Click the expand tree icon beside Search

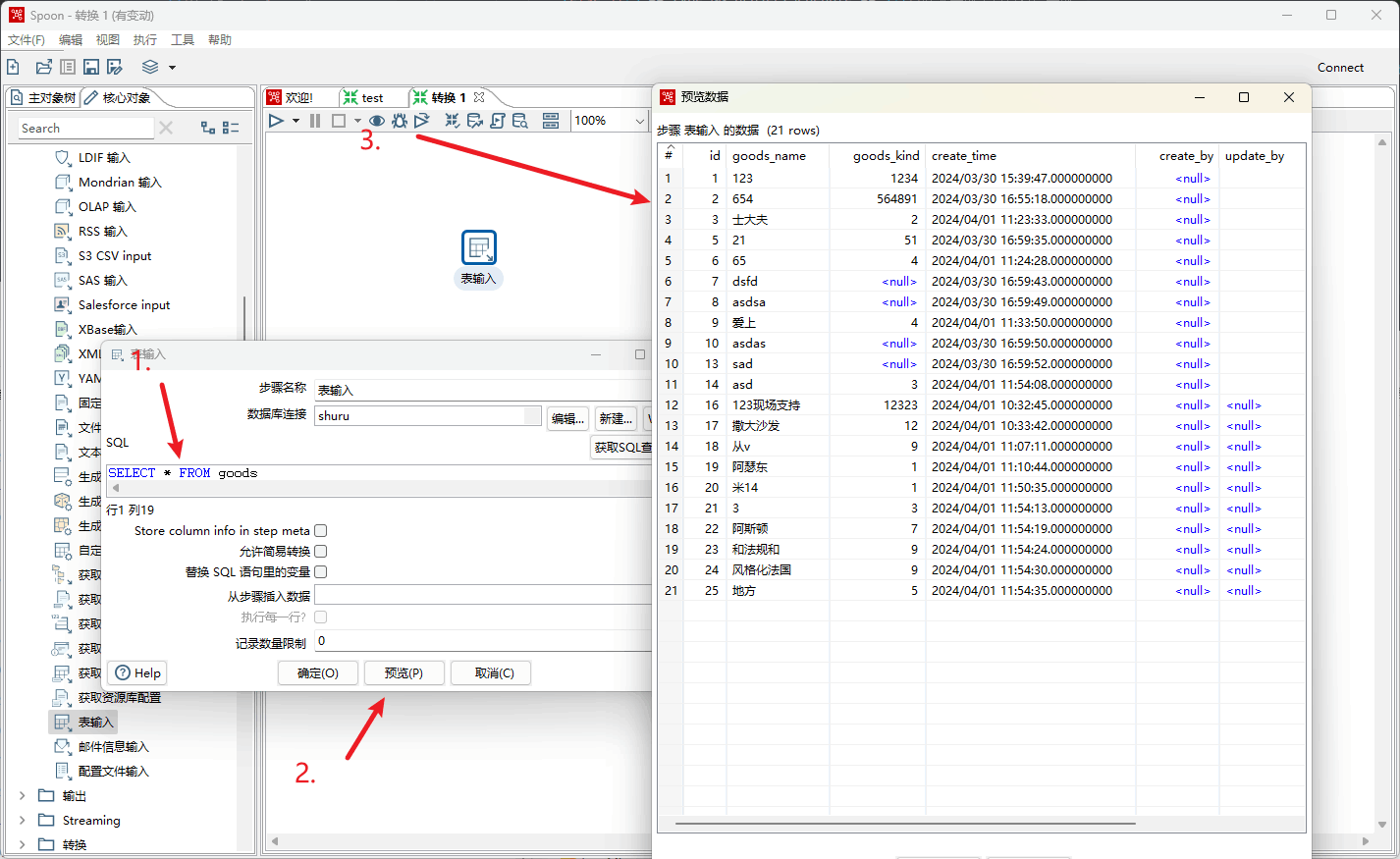[x=208, y=128]
